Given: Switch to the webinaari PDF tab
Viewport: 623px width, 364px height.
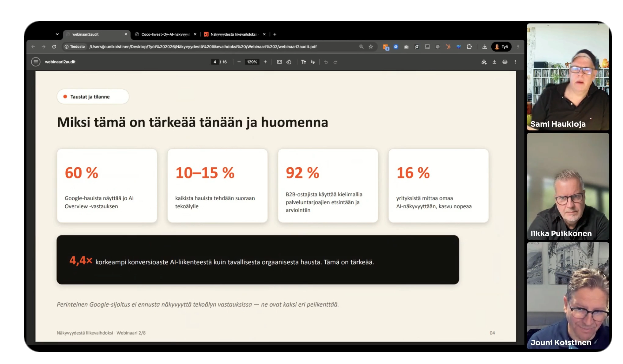Looking at the screenshot, I should [x=97, y=35].
